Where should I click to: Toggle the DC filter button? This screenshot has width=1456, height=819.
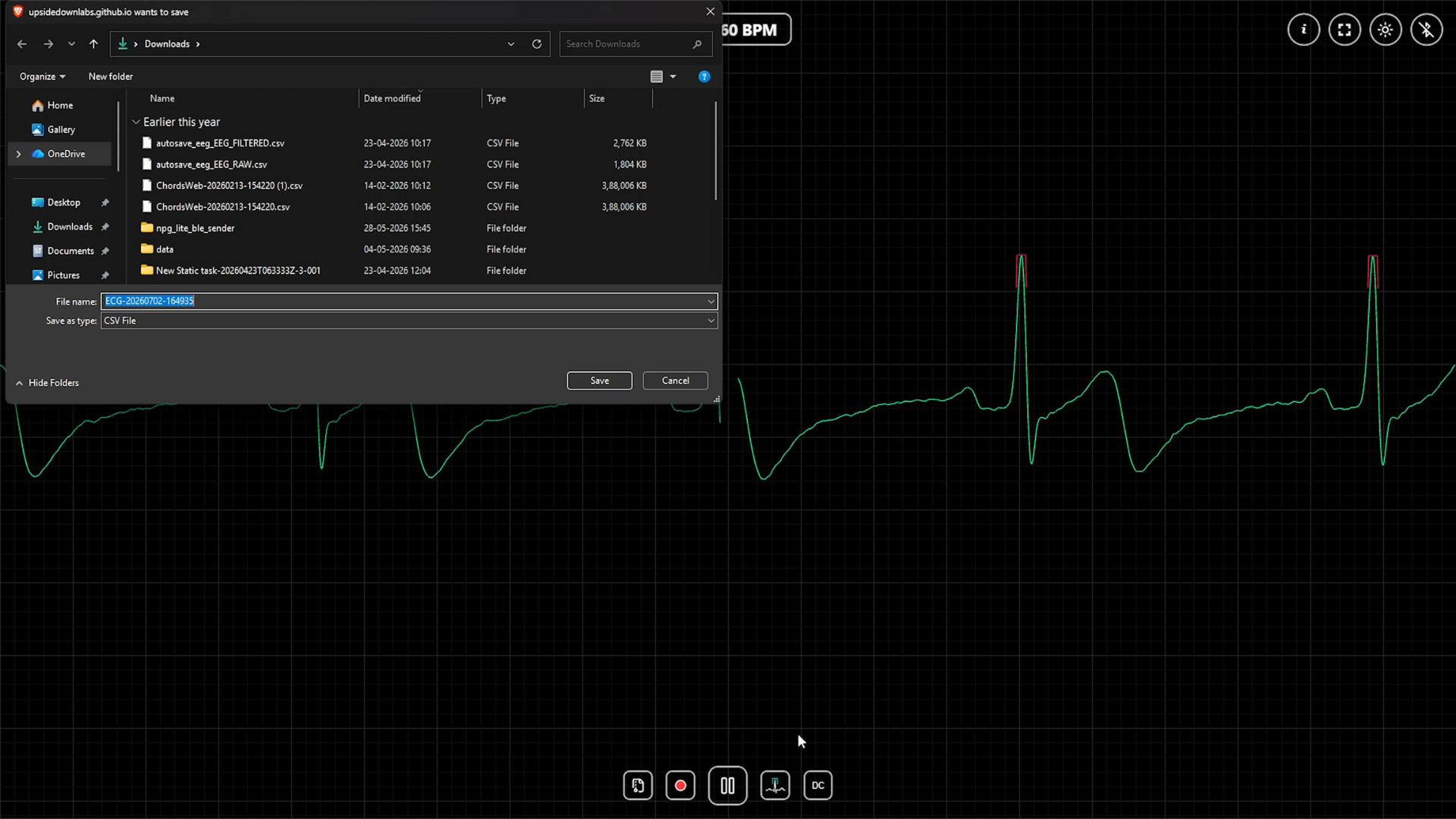tap(817, 786)
